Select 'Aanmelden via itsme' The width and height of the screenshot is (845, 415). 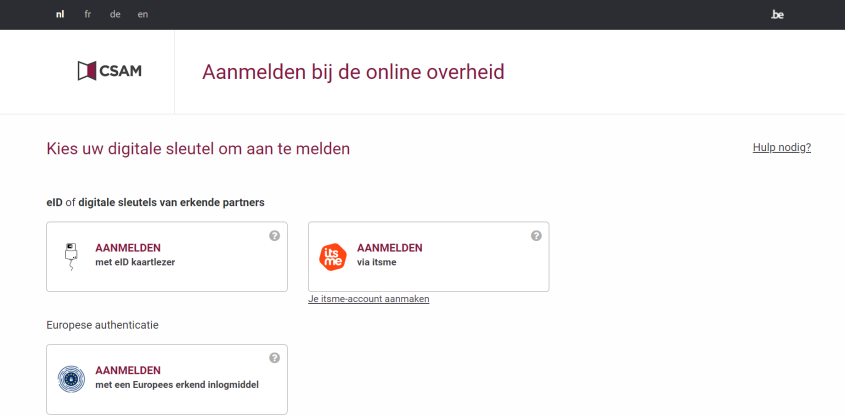click(x=429, y=256)
